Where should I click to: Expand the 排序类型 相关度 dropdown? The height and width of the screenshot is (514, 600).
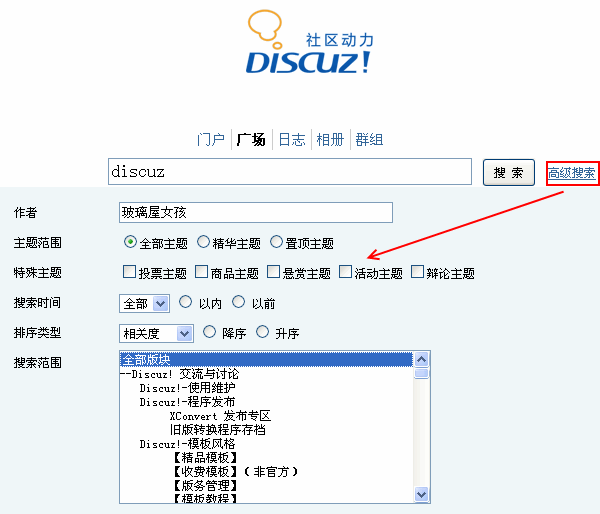click(x=156, y=333)
